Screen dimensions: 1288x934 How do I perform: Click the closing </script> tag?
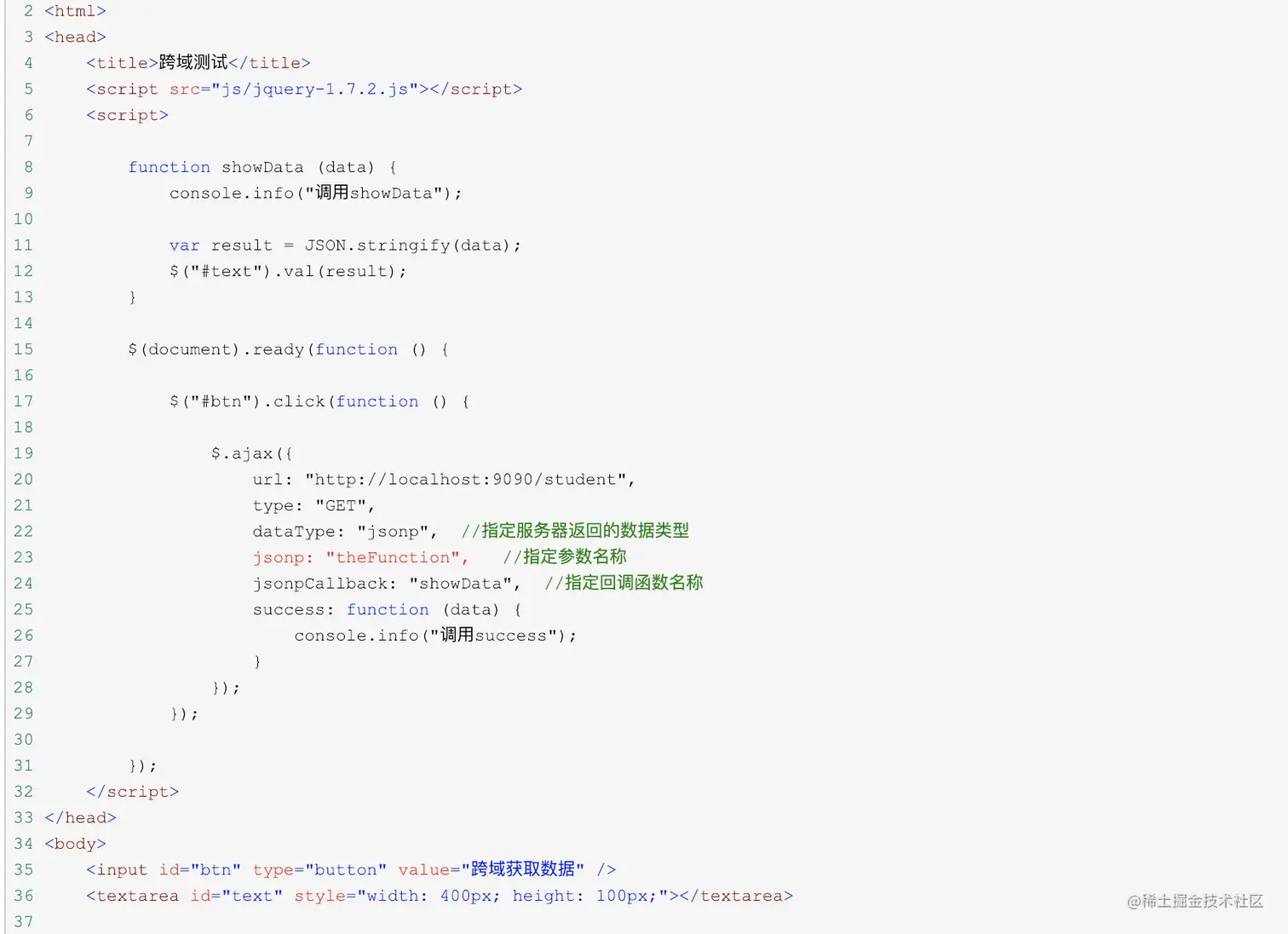[x=132, y=792]
